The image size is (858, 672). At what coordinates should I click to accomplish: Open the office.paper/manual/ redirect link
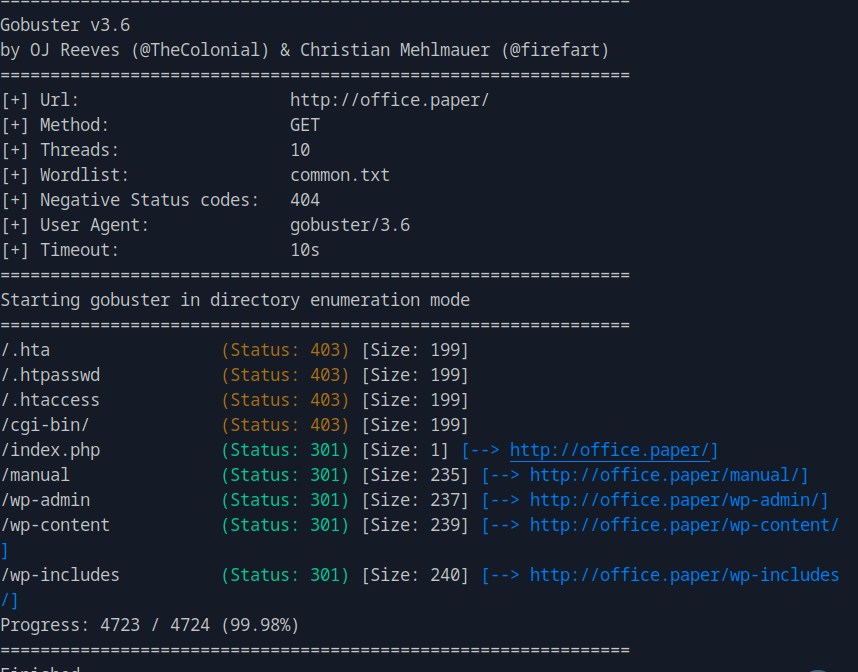(x=668, y=475)
